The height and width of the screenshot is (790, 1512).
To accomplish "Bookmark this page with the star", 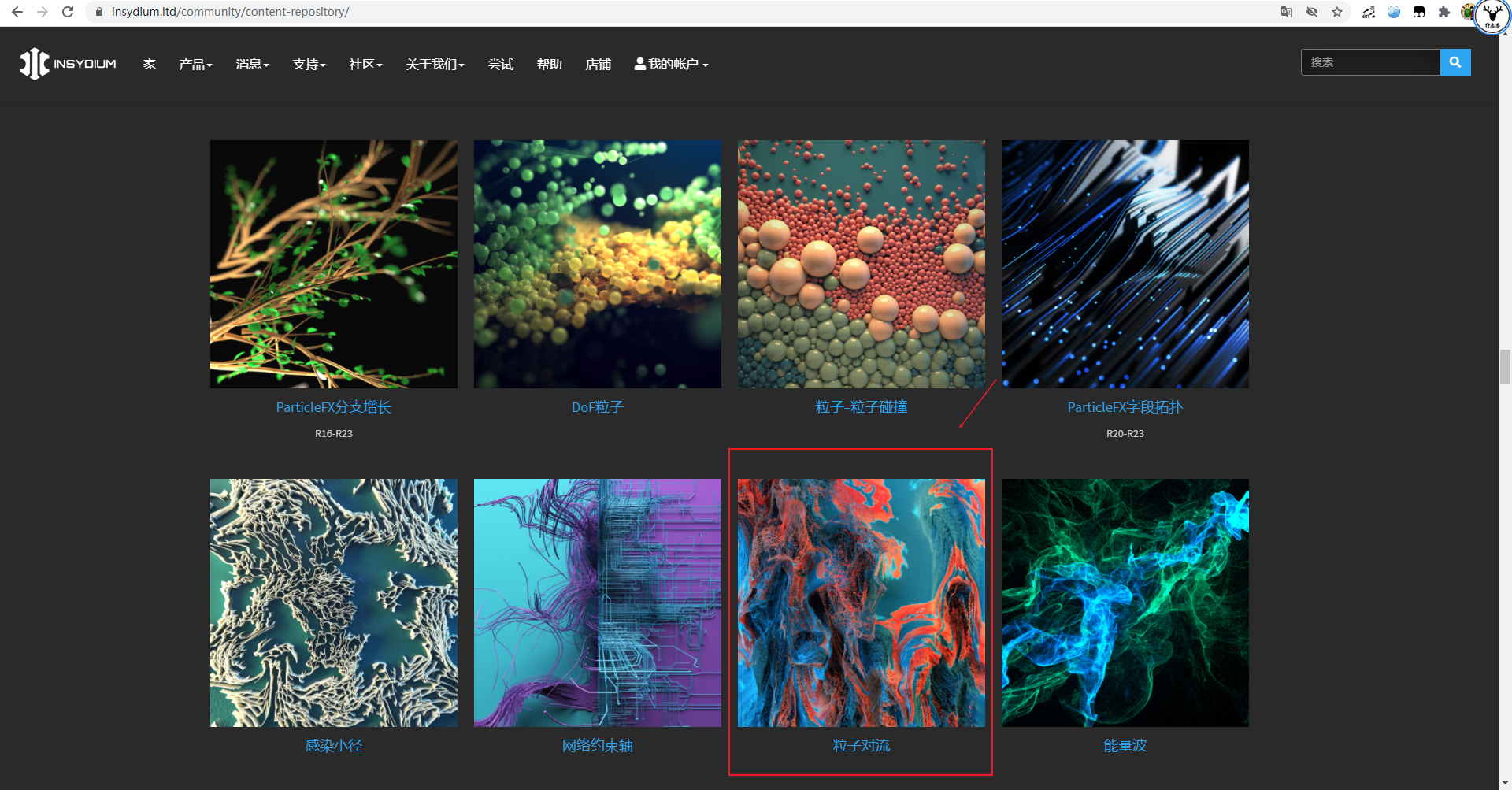I will click(1337, 12).
